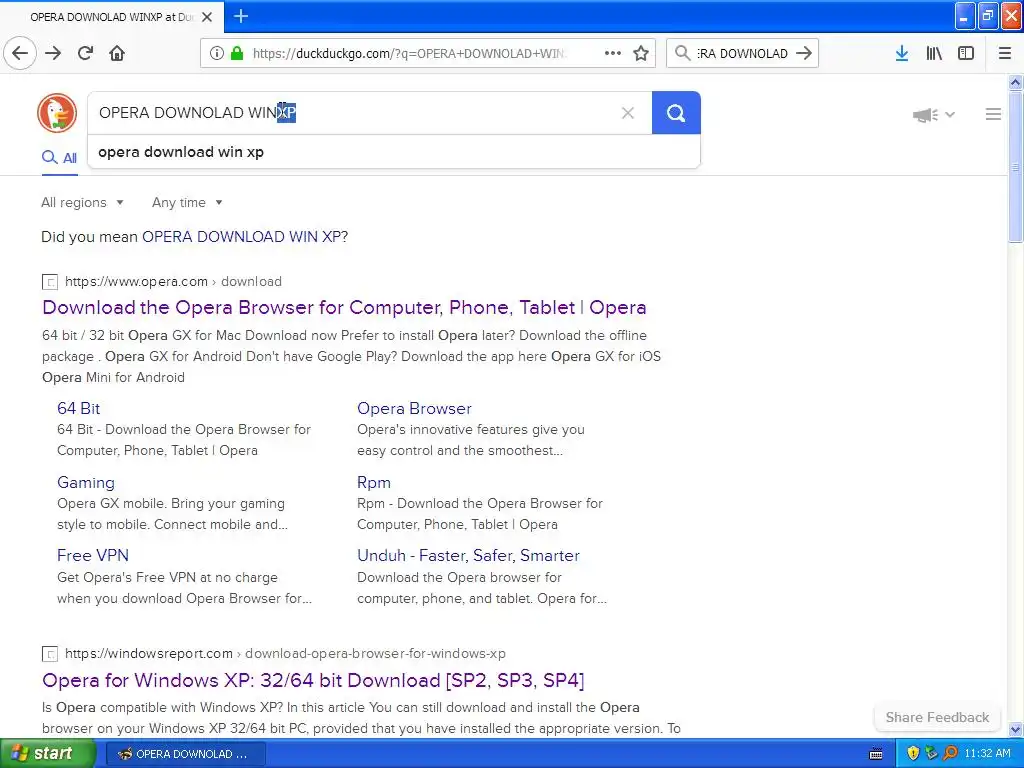
Task: Open the downloads panel
Action: [x=902, y=53]
